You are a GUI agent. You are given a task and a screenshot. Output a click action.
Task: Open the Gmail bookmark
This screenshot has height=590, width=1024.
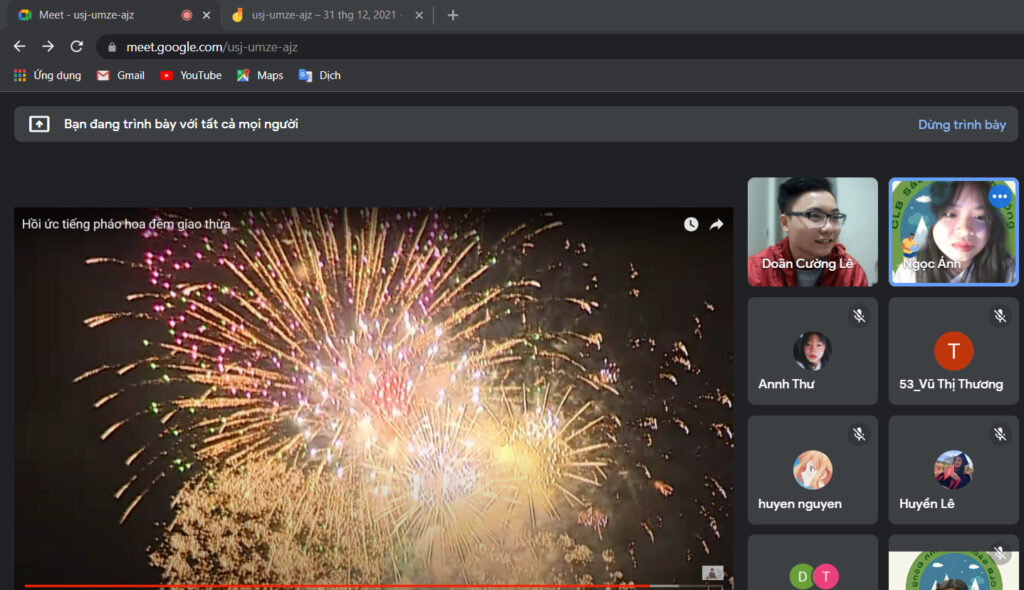click(120, 75)
